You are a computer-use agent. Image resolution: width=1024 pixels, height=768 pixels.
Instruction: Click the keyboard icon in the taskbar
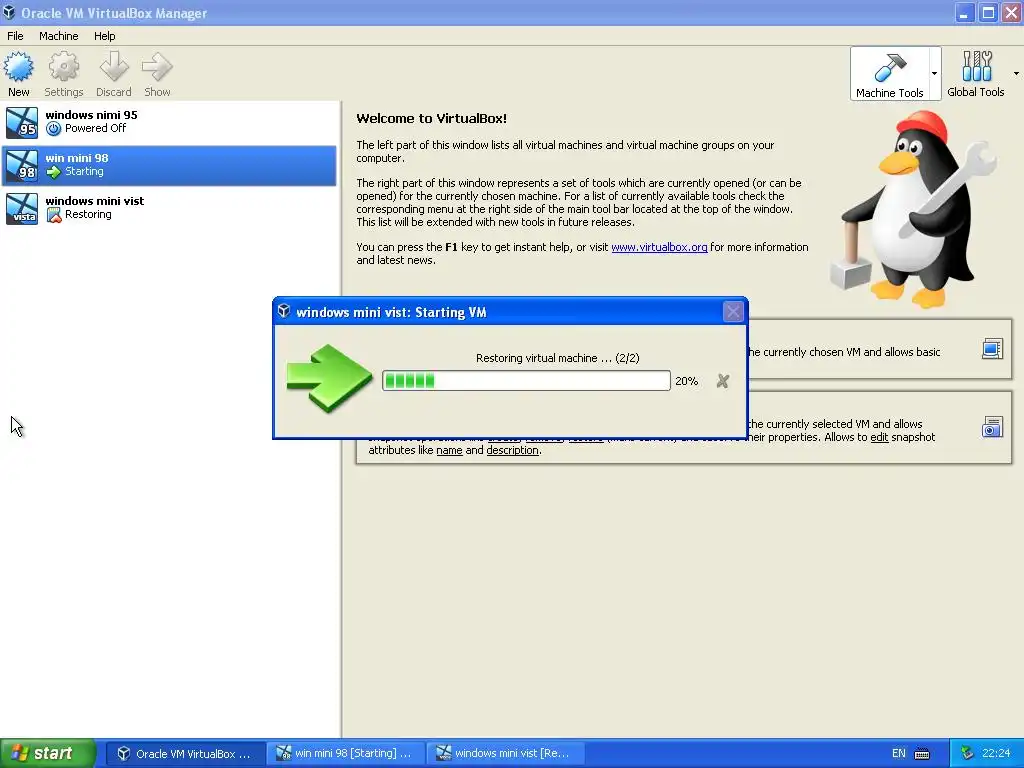(922, 754)
